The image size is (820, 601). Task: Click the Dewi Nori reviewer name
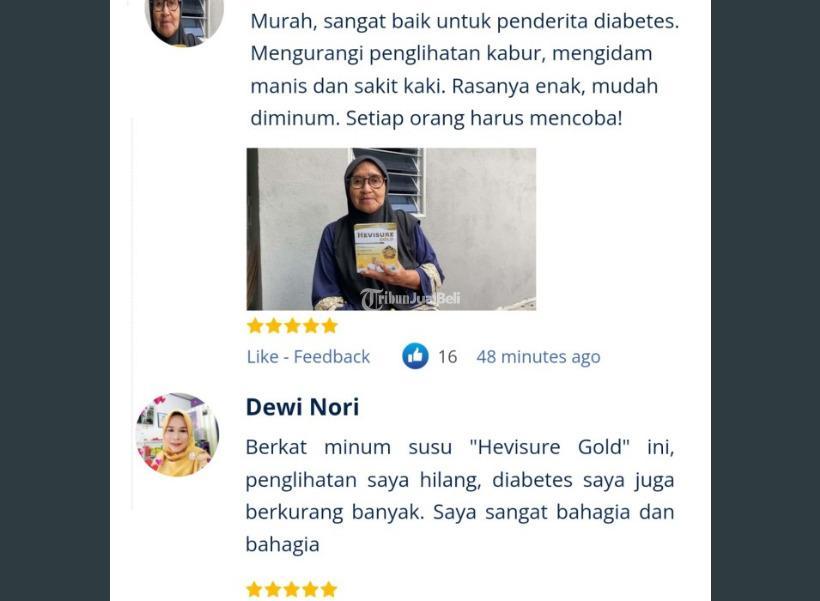[x=302, y=407]
